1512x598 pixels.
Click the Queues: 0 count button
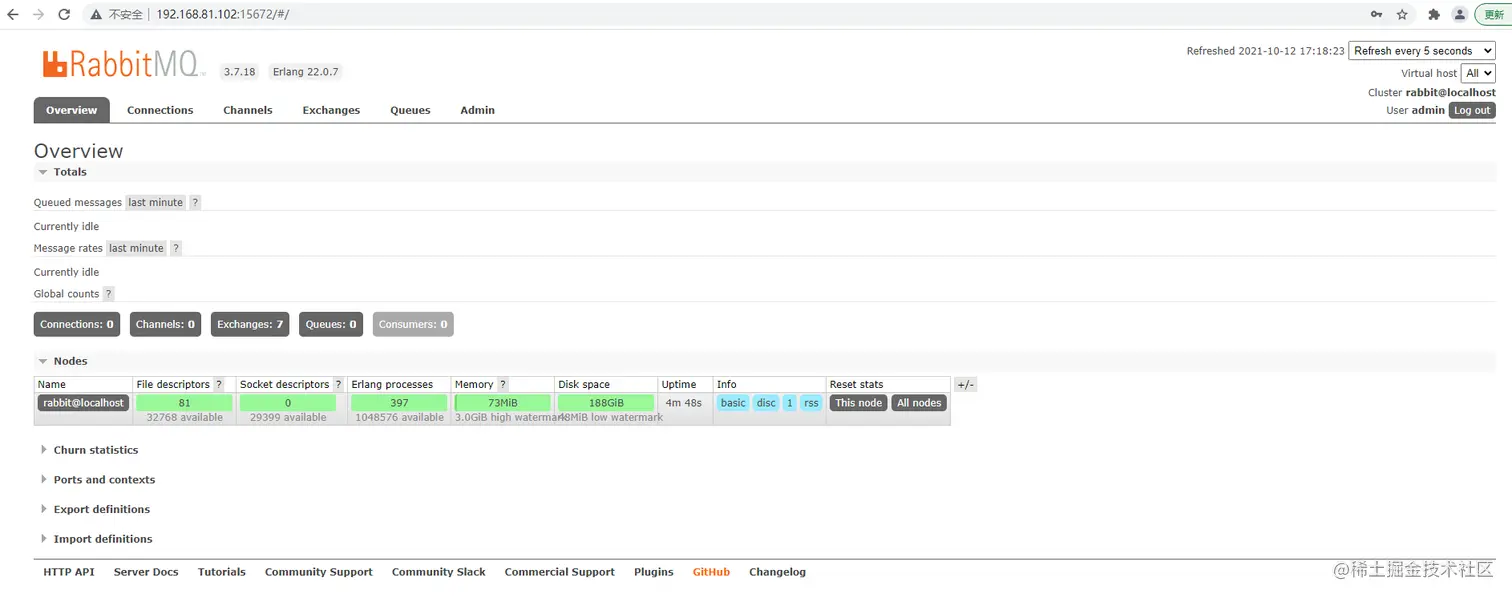click(x=331, y=324)
